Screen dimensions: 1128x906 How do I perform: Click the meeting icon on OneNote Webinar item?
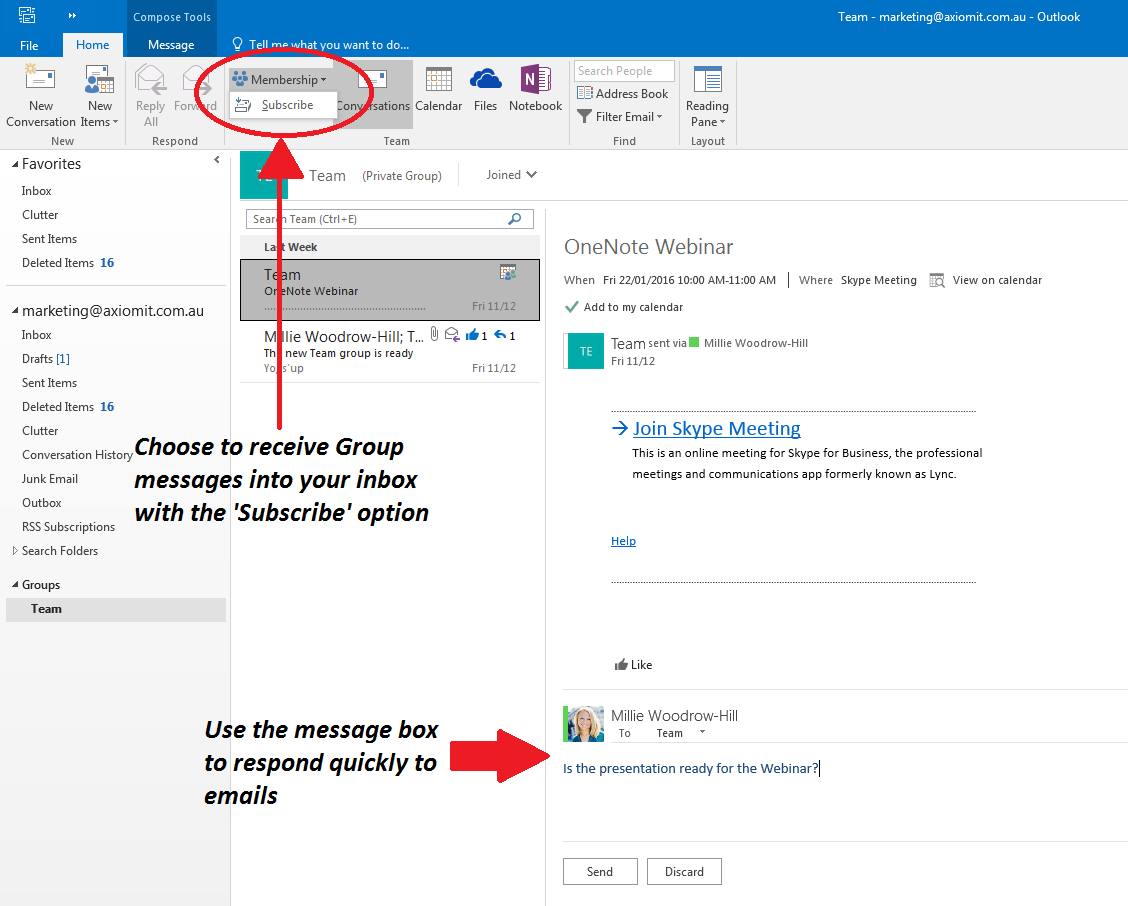click(508, 272)
